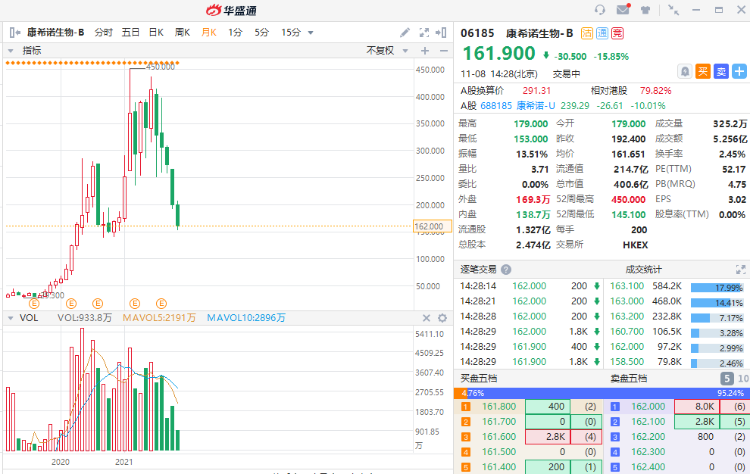750x474 pixels.
Task: Select the 月K chart tab
Action: coord(209,33)
